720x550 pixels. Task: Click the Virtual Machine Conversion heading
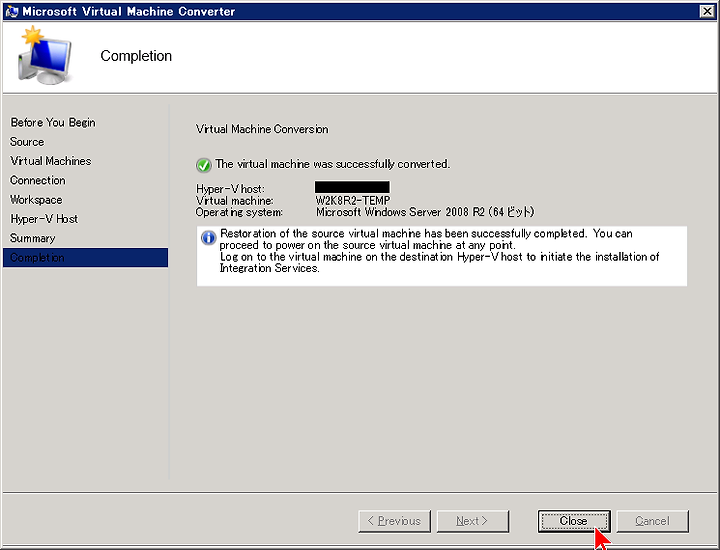pos(262,129)
